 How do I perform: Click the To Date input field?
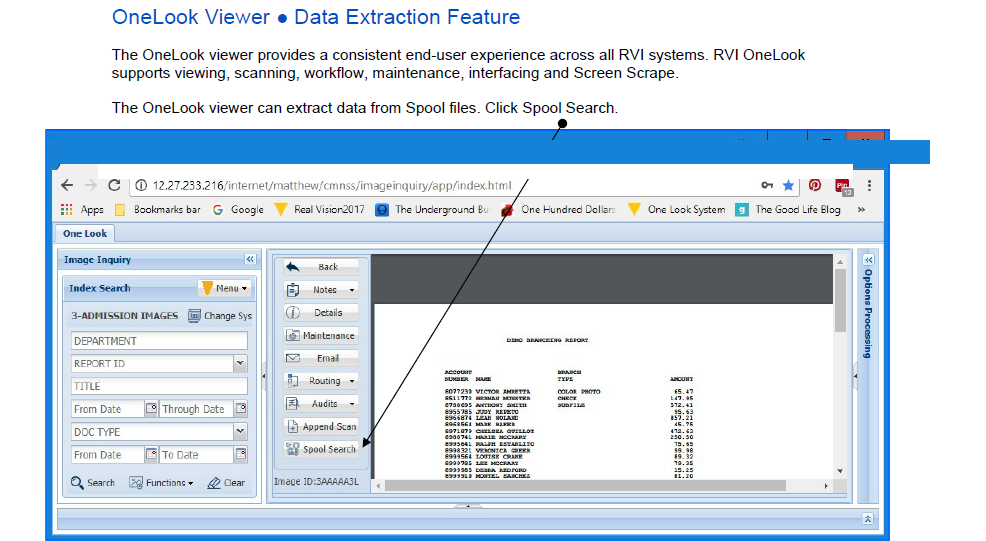click(197, 454)
